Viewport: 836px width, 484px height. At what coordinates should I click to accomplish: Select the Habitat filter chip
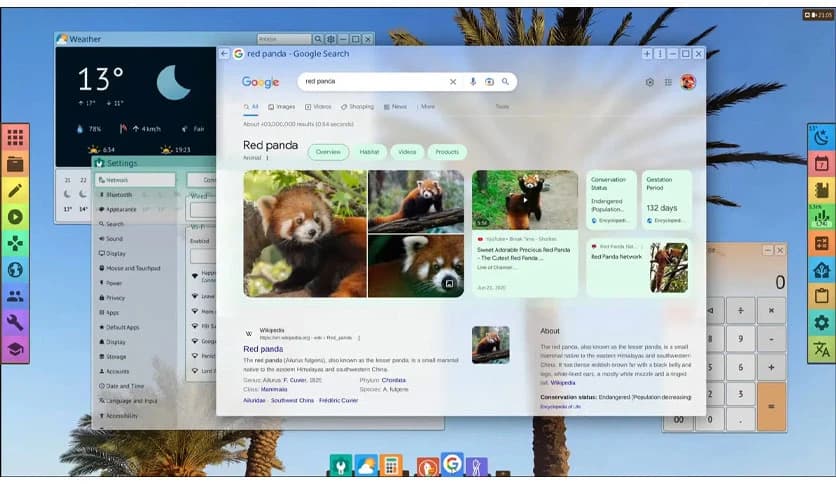pyautogui.click(x=369, y=152)
